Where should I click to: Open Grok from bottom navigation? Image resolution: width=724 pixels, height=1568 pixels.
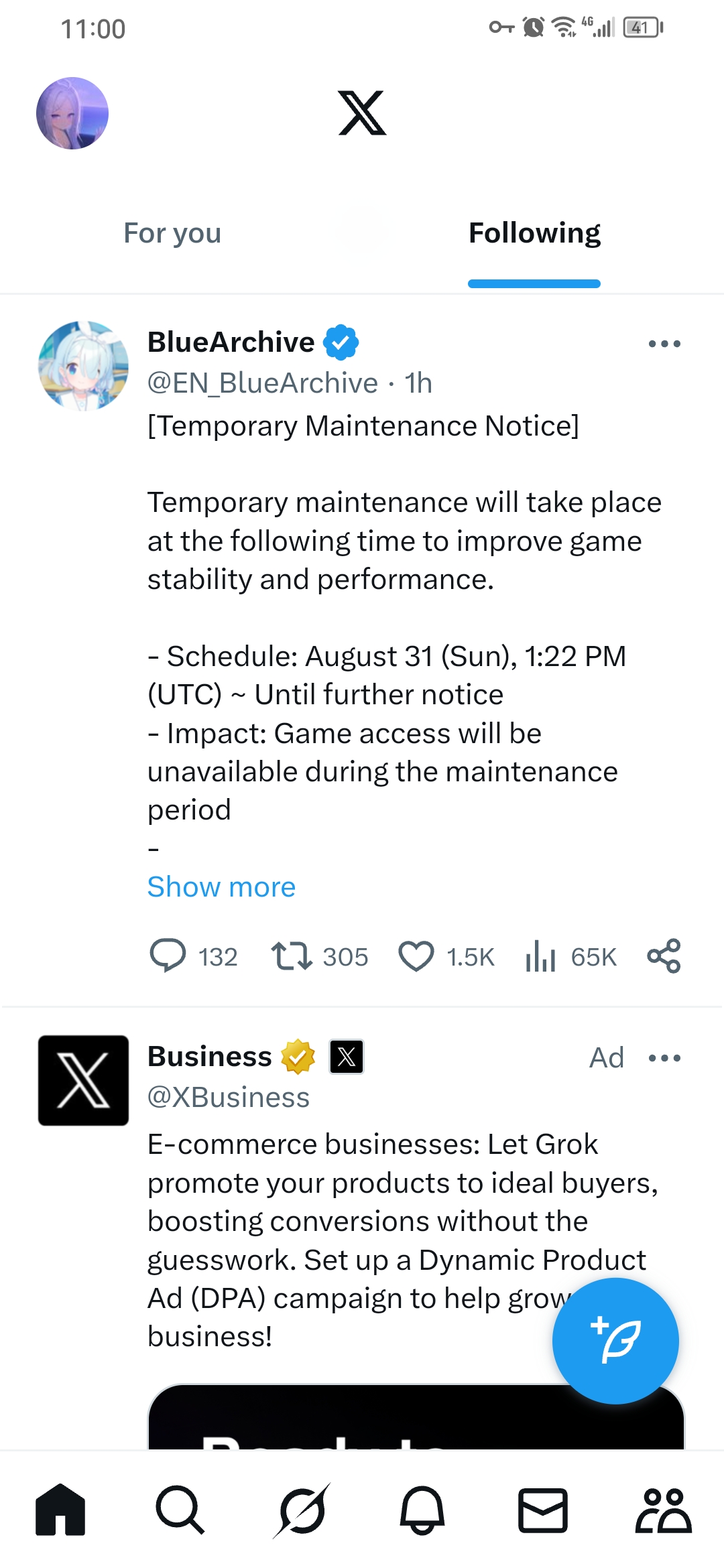[302, 1510]
